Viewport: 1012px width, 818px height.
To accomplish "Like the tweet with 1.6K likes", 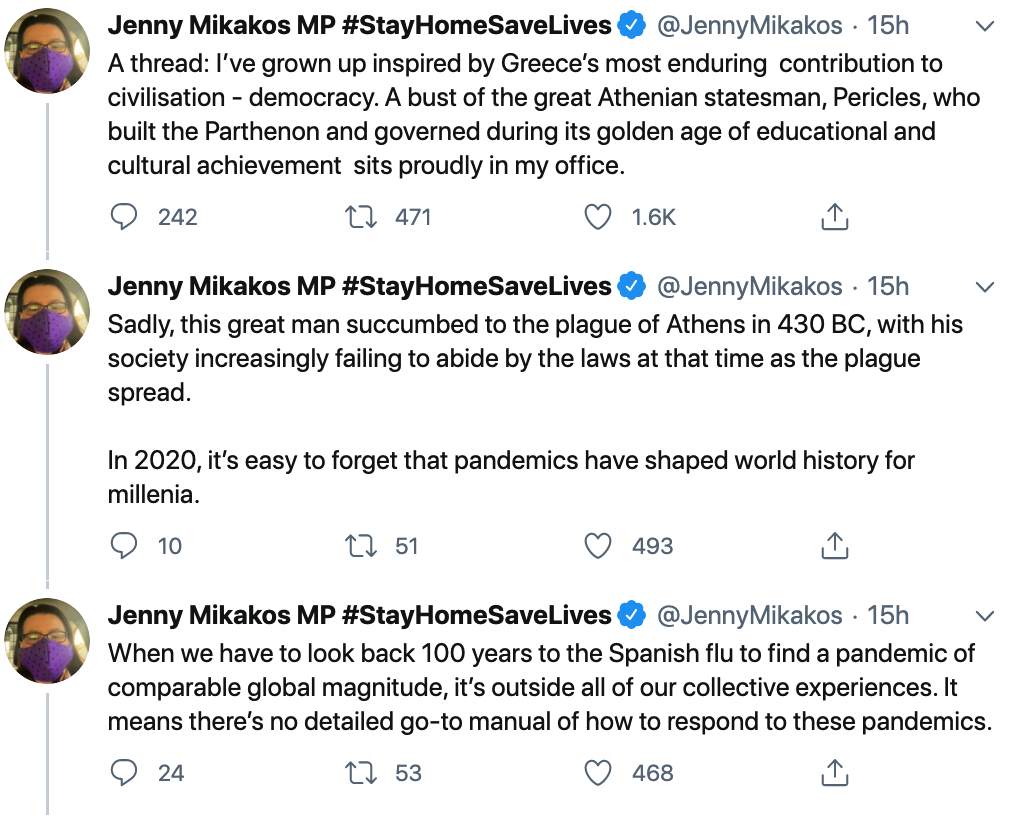I will [x=598, y=216].
